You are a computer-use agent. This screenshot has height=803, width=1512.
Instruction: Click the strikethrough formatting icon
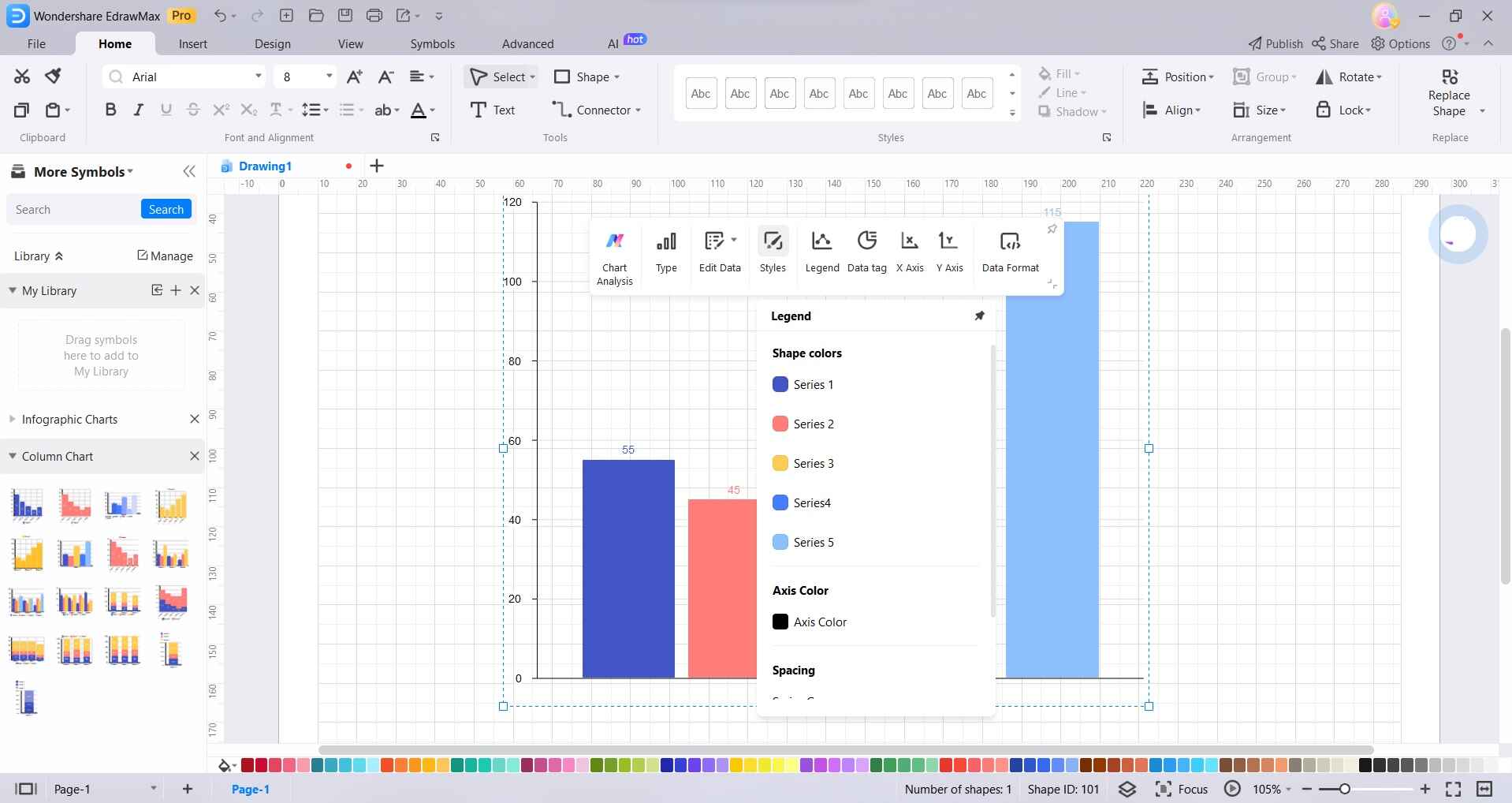(193, 110)
